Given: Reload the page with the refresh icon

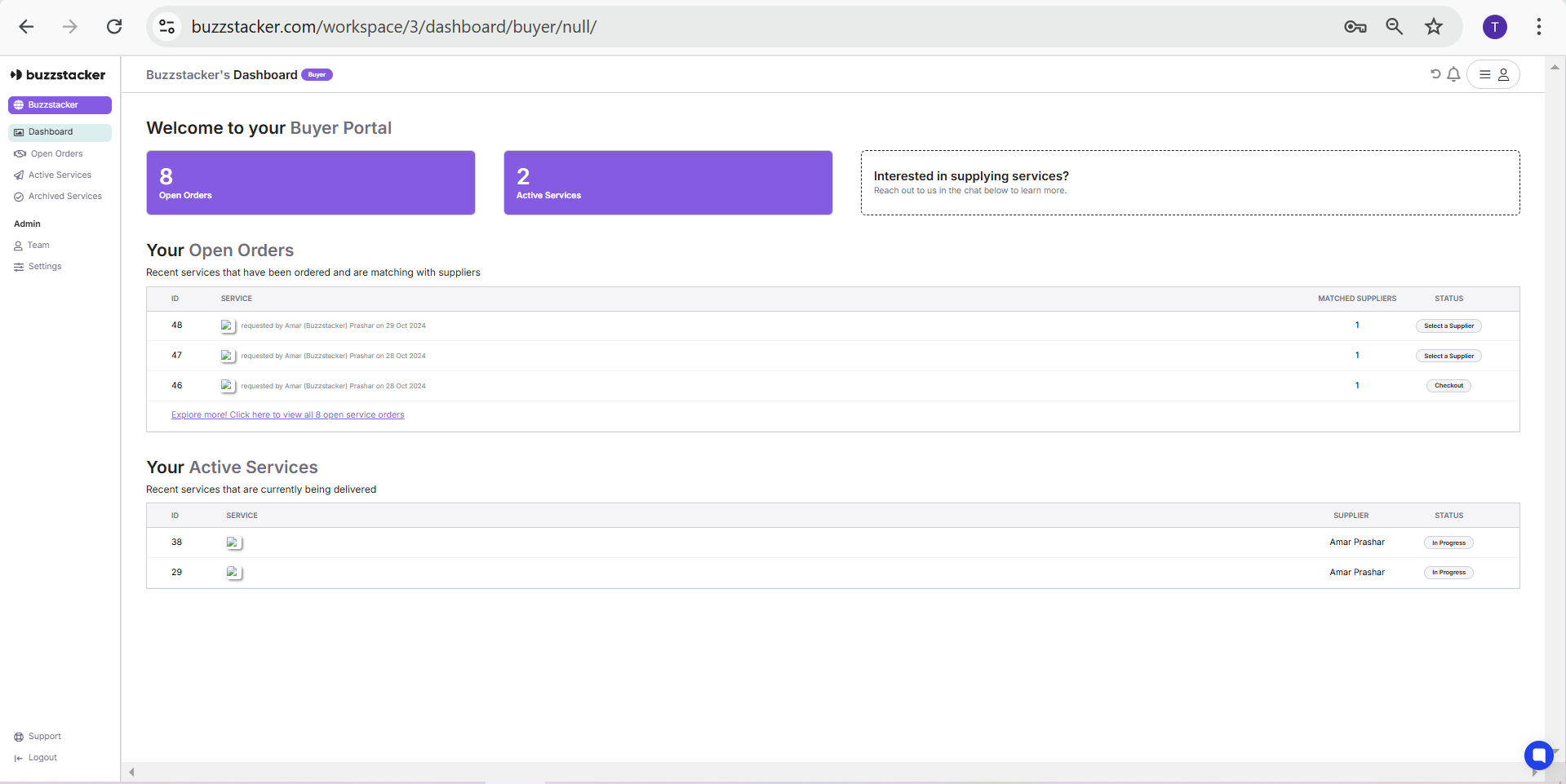Looking at the screenshot, I should [x=114, y=27].
